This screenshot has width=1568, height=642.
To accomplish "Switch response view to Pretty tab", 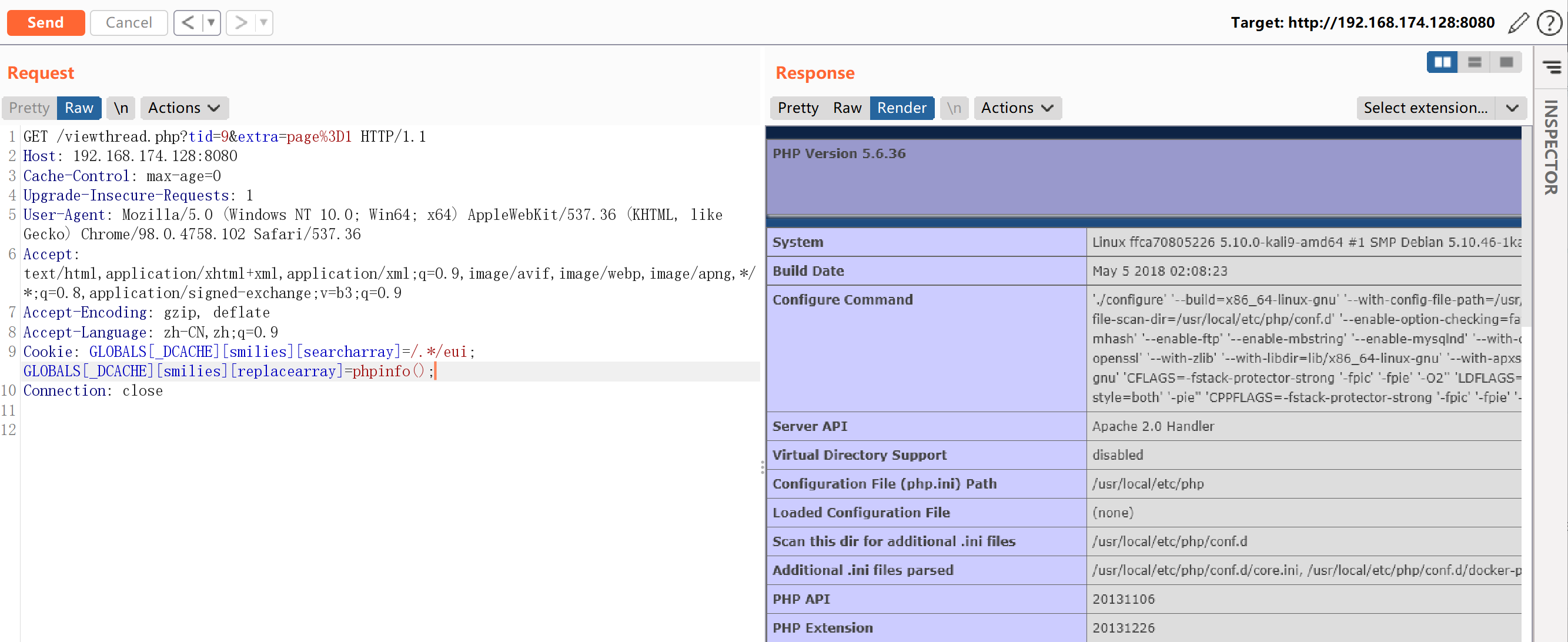I will [x=797, y=108].
